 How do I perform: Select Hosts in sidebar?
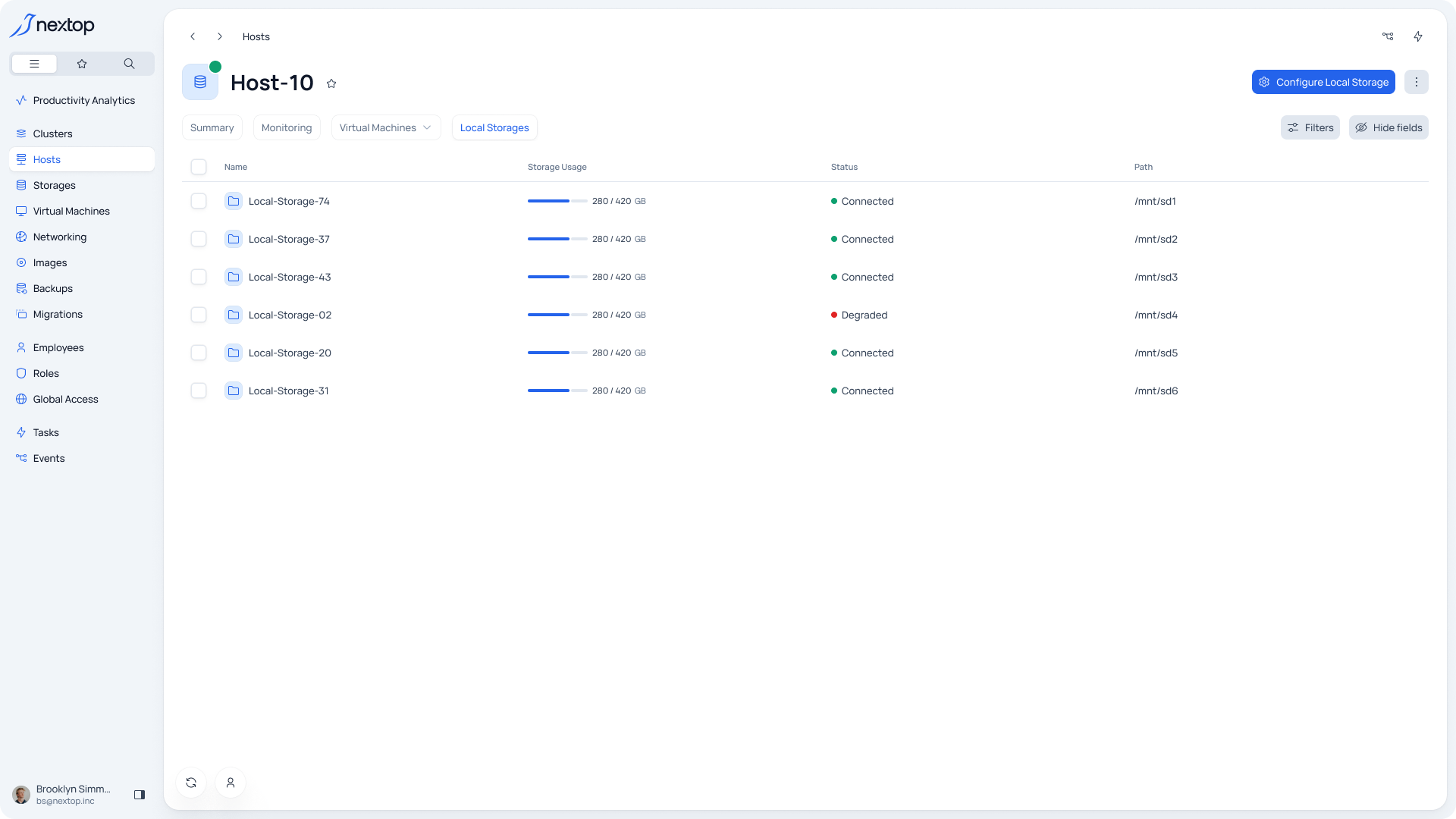coord(82,159)
